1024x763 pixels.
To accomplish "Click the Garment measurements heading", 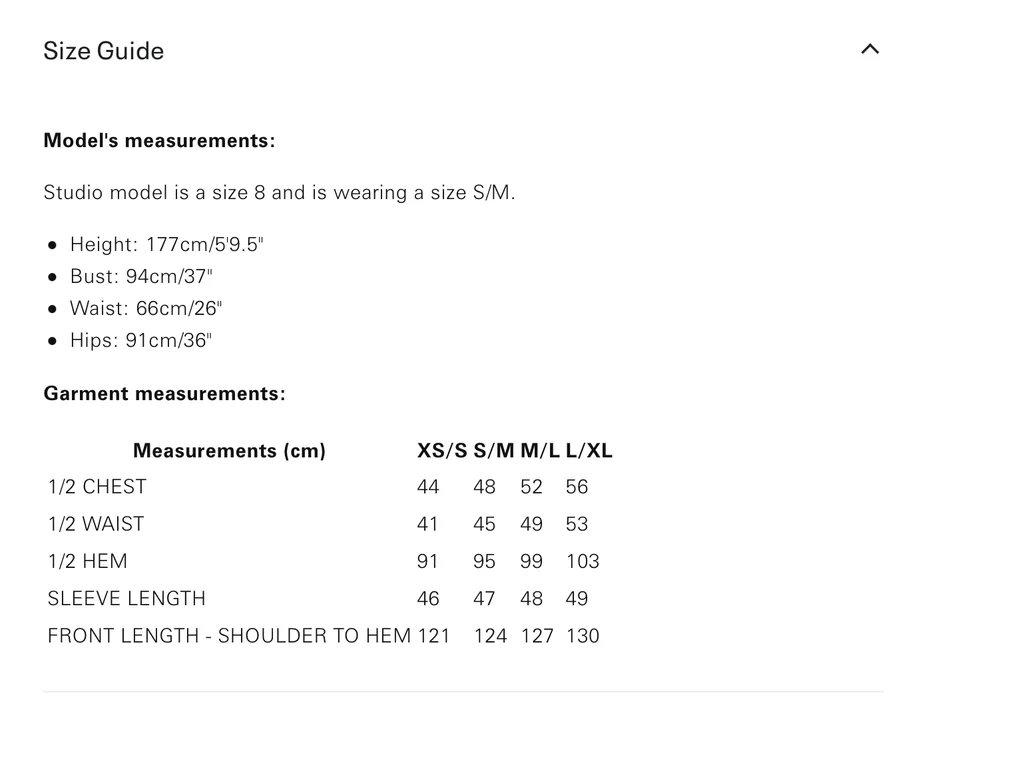I will [164, 394].
